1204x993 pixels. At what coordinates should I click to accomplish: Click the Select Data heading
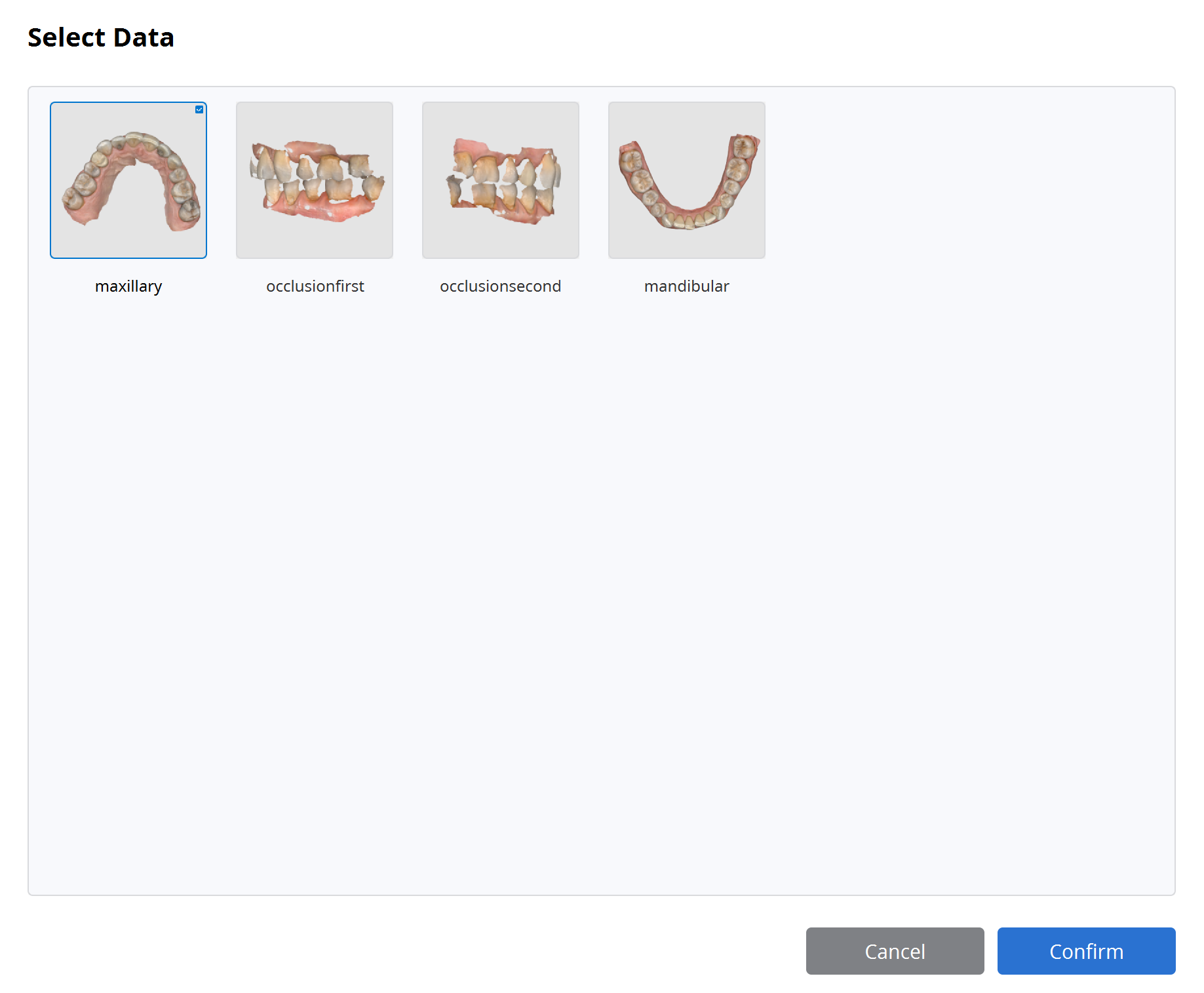point(101,37)
